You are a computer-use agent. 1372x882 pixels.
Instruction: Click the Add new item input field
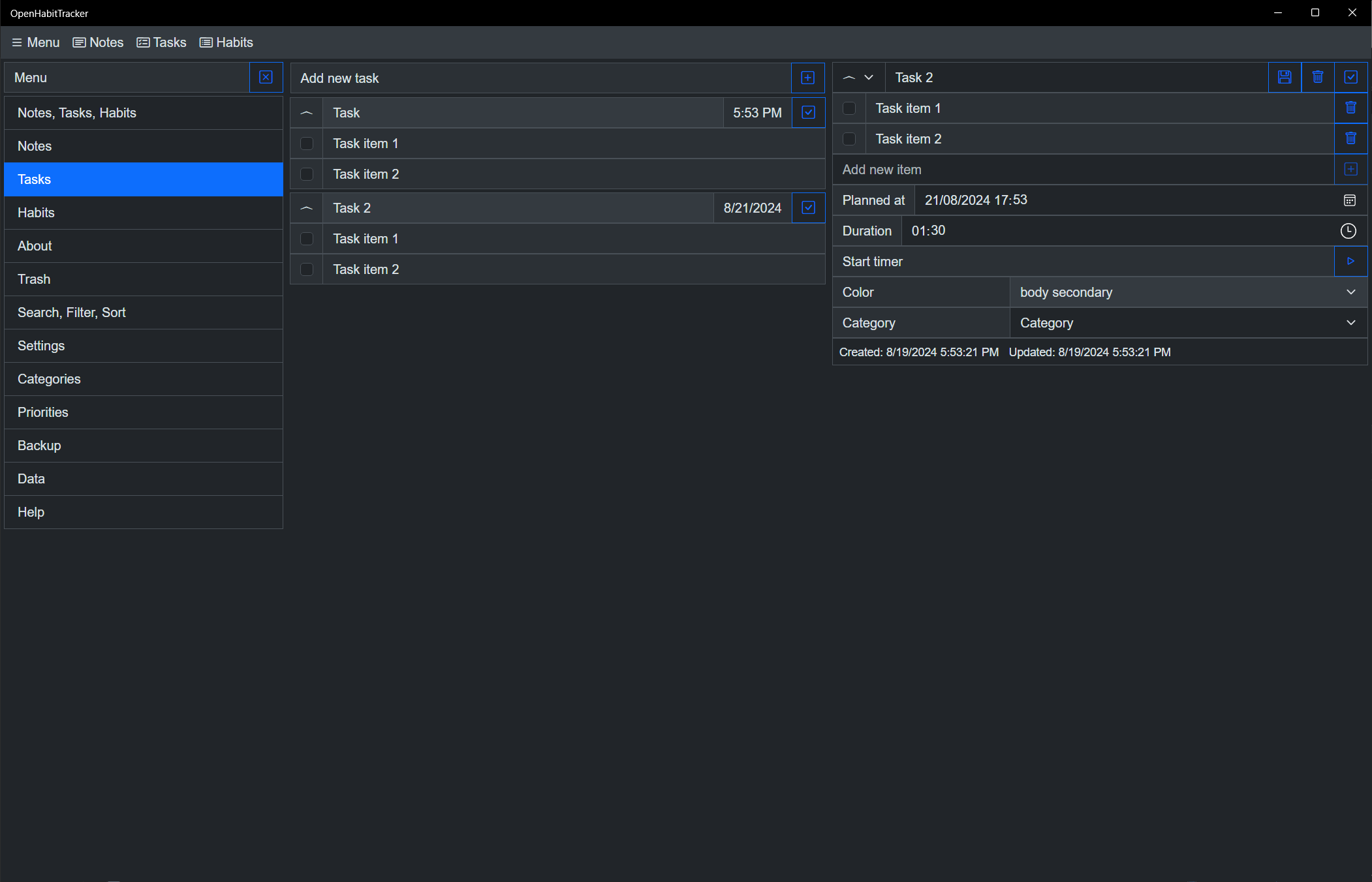1084,170
